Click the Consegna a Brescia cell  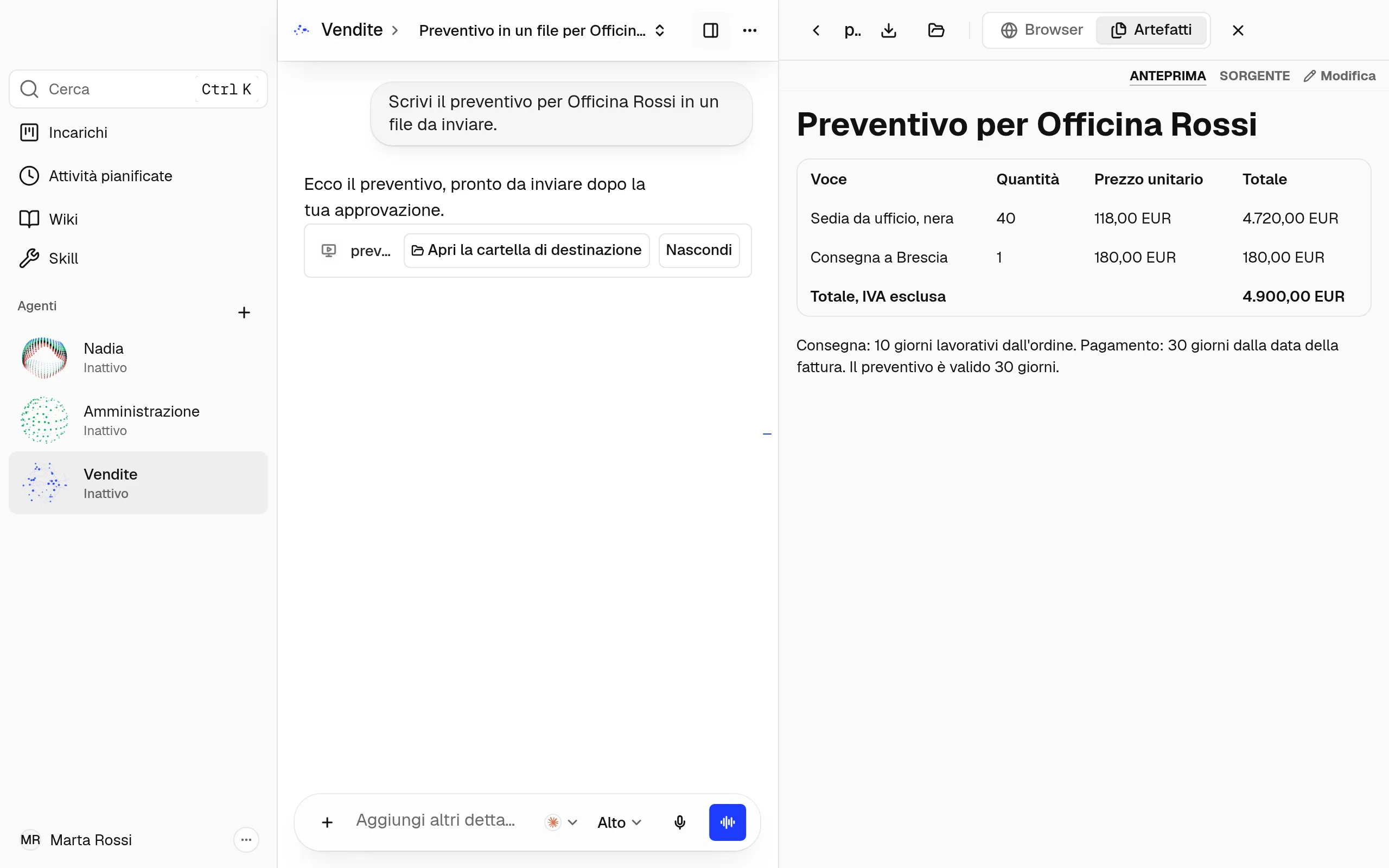coord(879,257)
